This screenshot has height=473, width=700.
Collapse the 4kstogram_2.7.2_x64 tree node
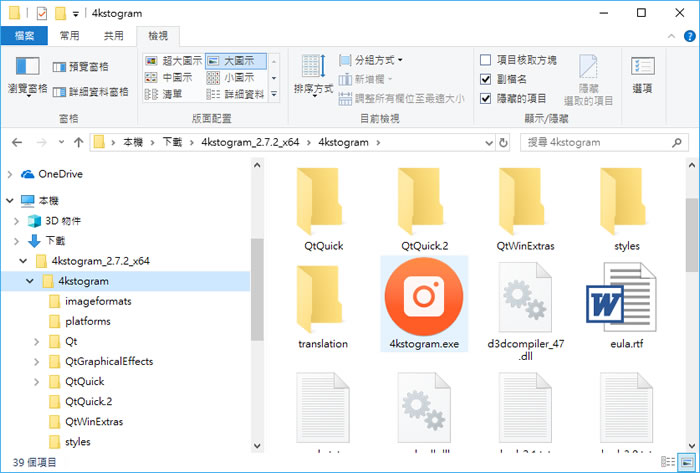point(23,261)
